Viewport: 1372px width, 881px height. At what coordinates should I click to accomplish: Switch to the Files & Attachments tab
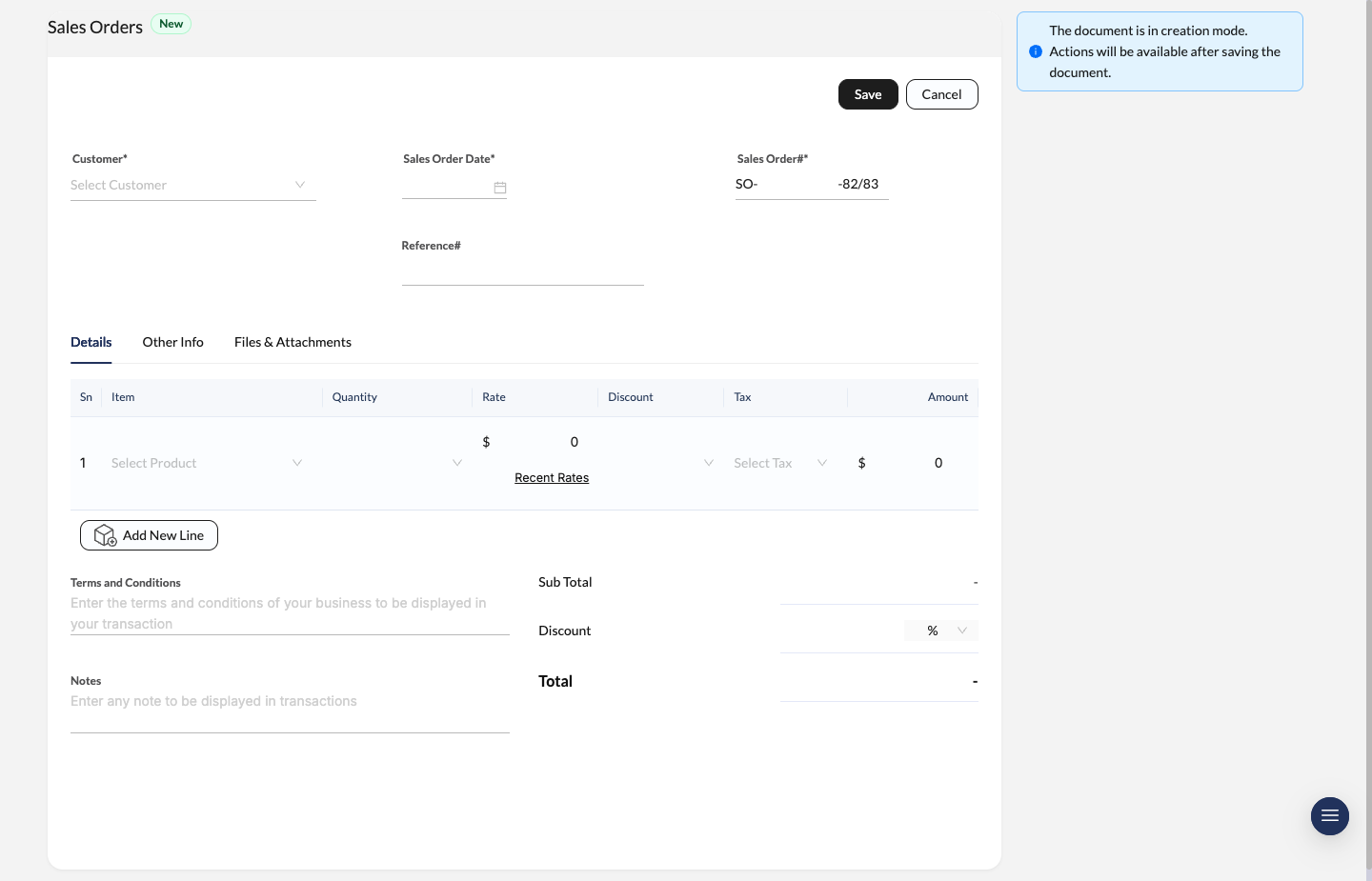coord(293,342)
